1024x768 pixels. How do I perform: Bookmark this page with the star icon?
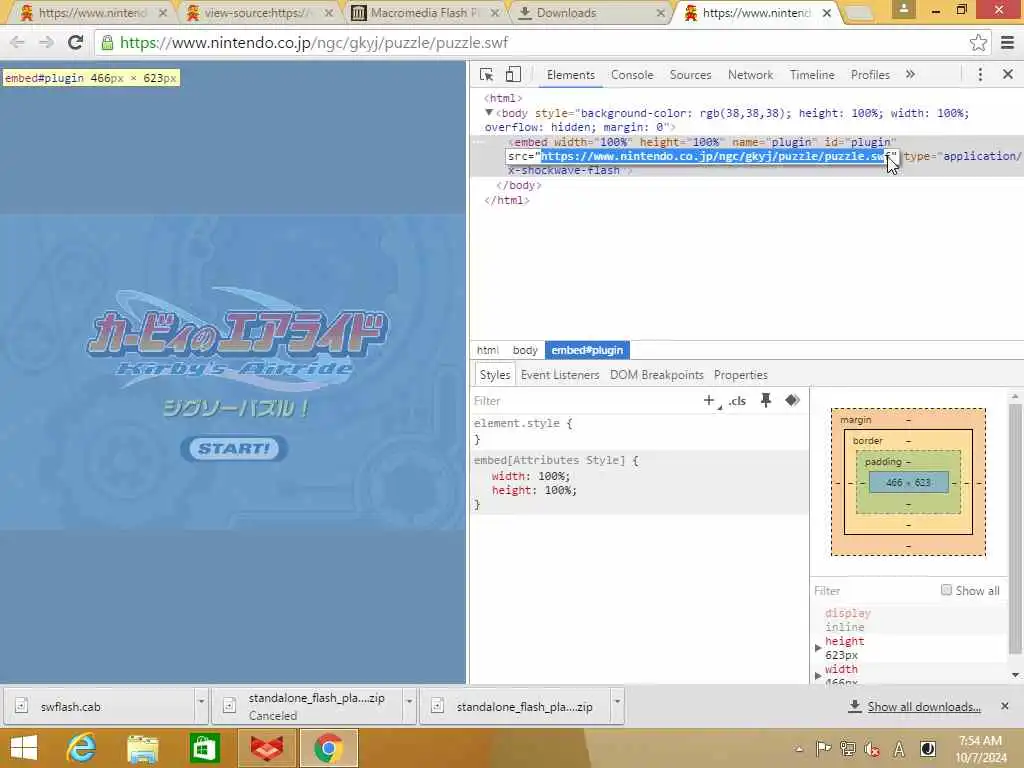click(978, 43)
